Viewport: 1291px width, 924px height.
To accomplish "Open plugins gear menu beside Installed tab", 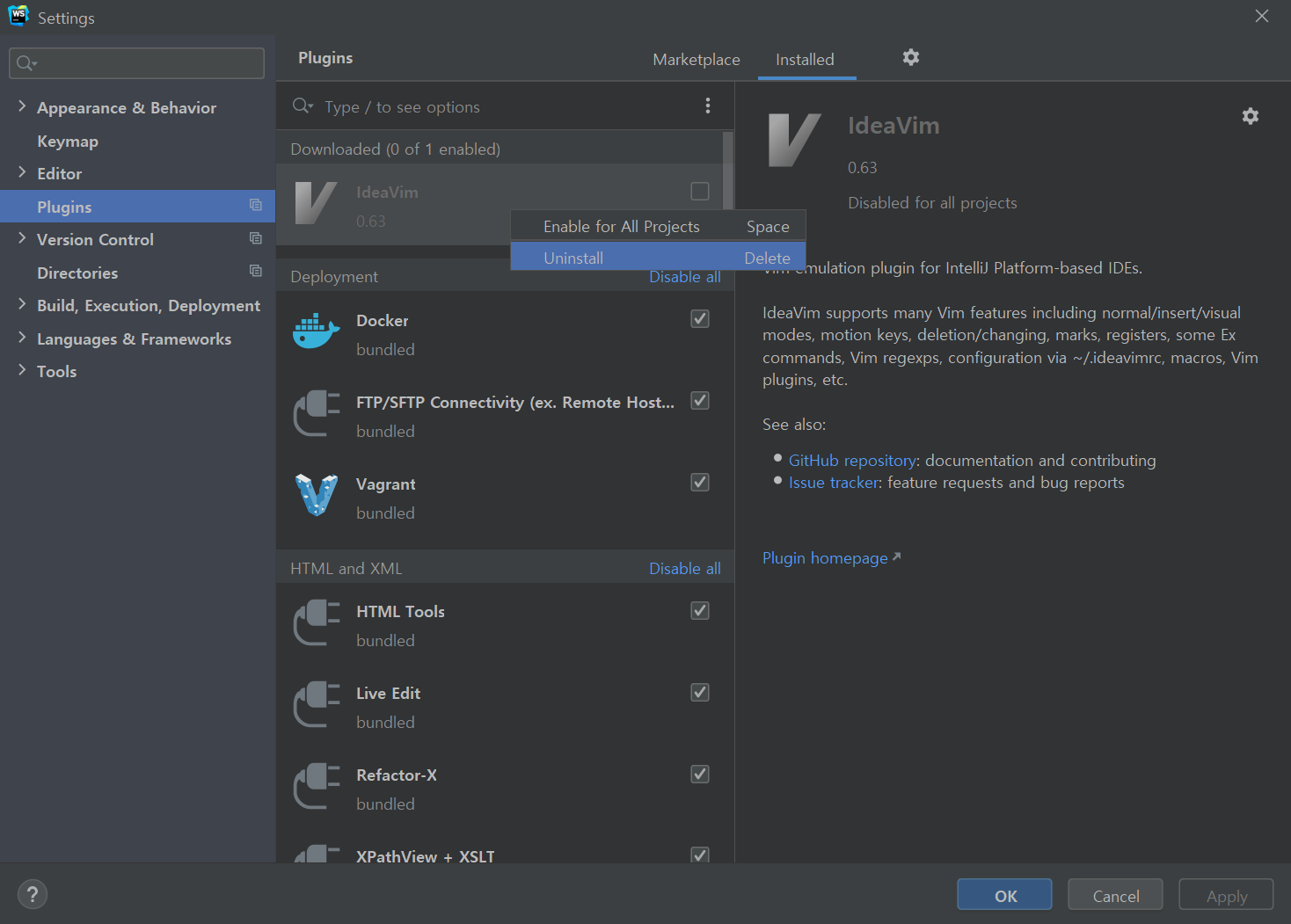I will tap(911, 57).
